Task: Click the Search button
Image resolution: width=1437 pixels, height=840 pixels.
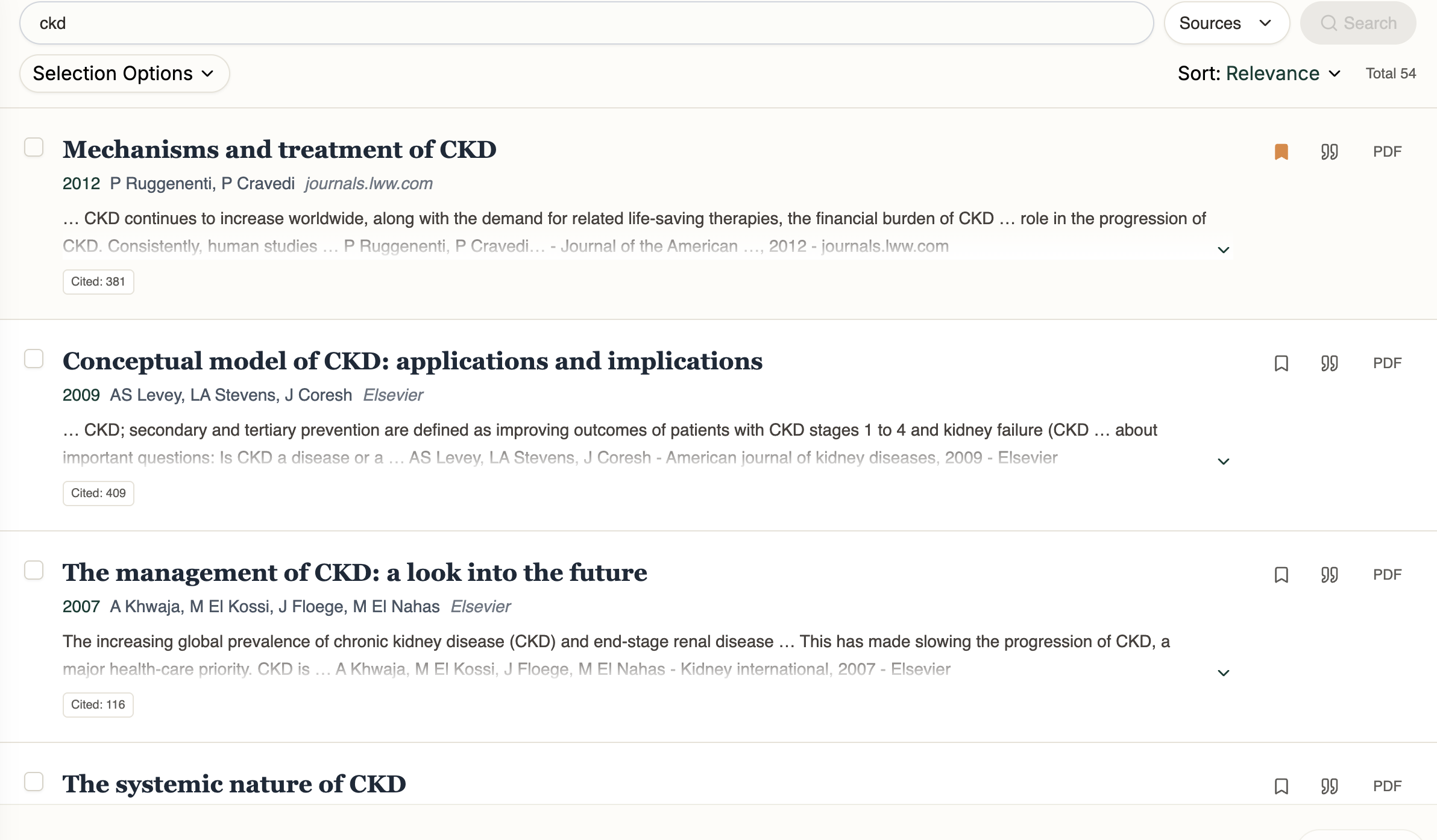Action: click(1358, 23)
